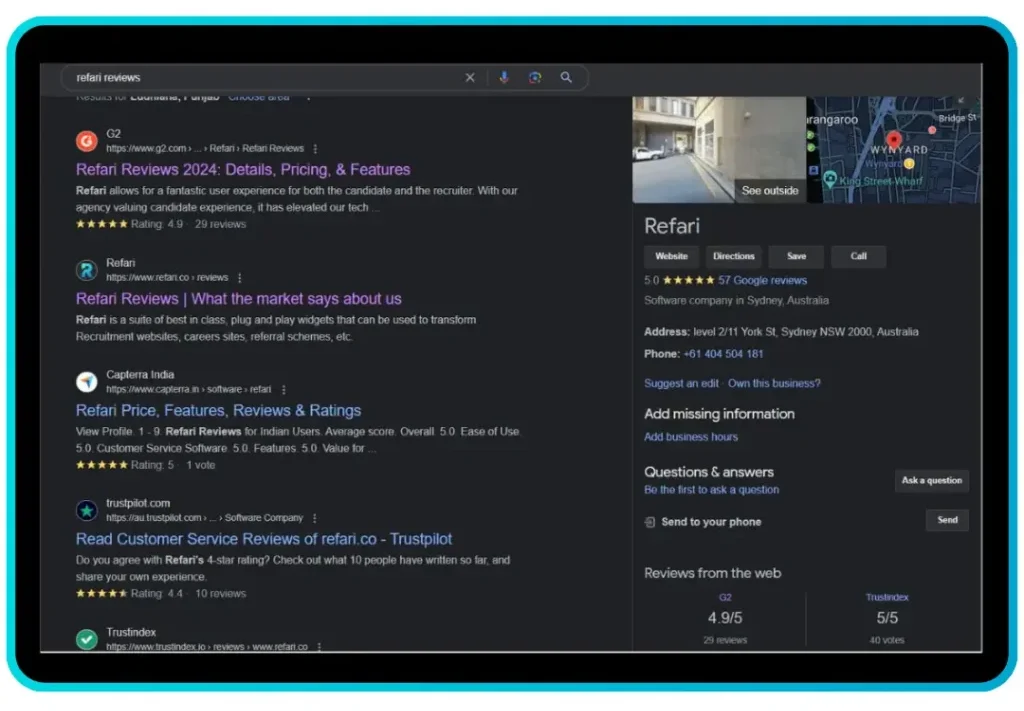
Task: Click Own this business? link
Action: 774,383
